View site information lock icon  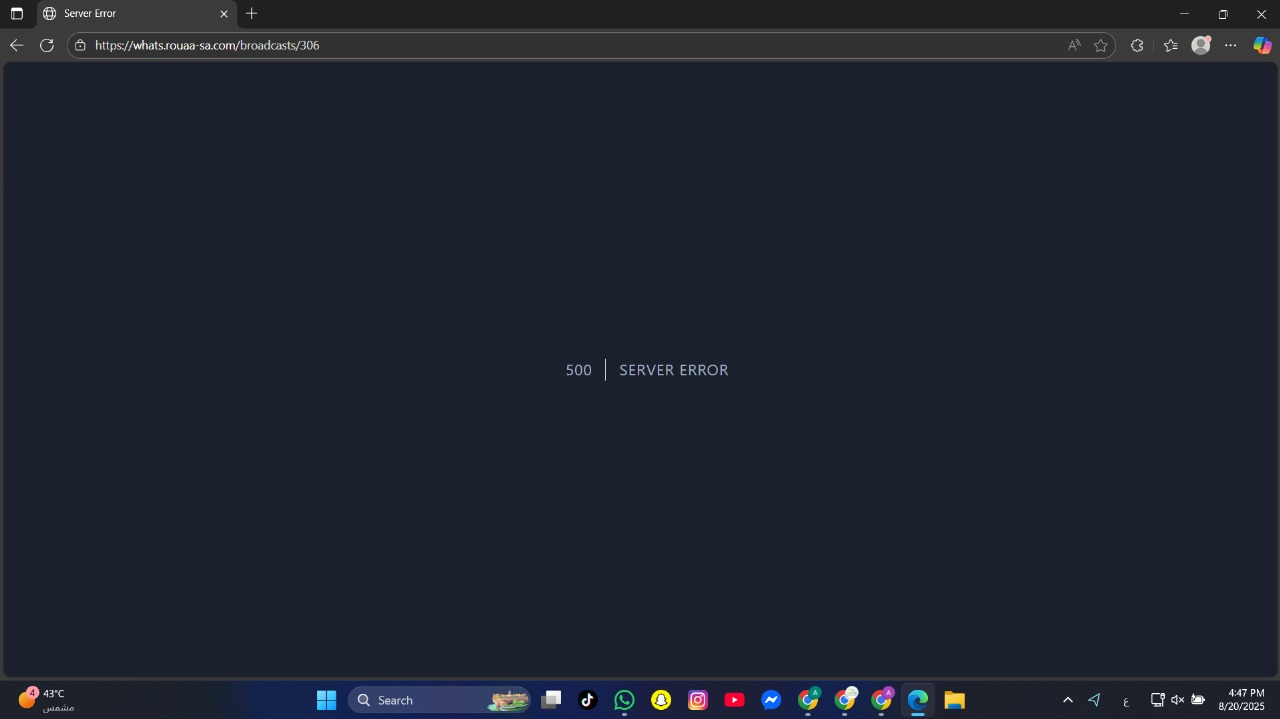click(81, 45)
